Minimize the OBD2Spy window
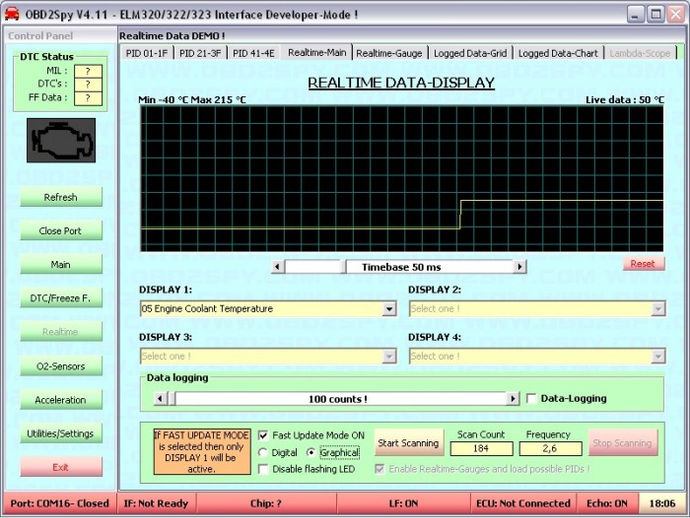Image resolution: width=690 pixels, height=518 pixels. click(635, 15)
